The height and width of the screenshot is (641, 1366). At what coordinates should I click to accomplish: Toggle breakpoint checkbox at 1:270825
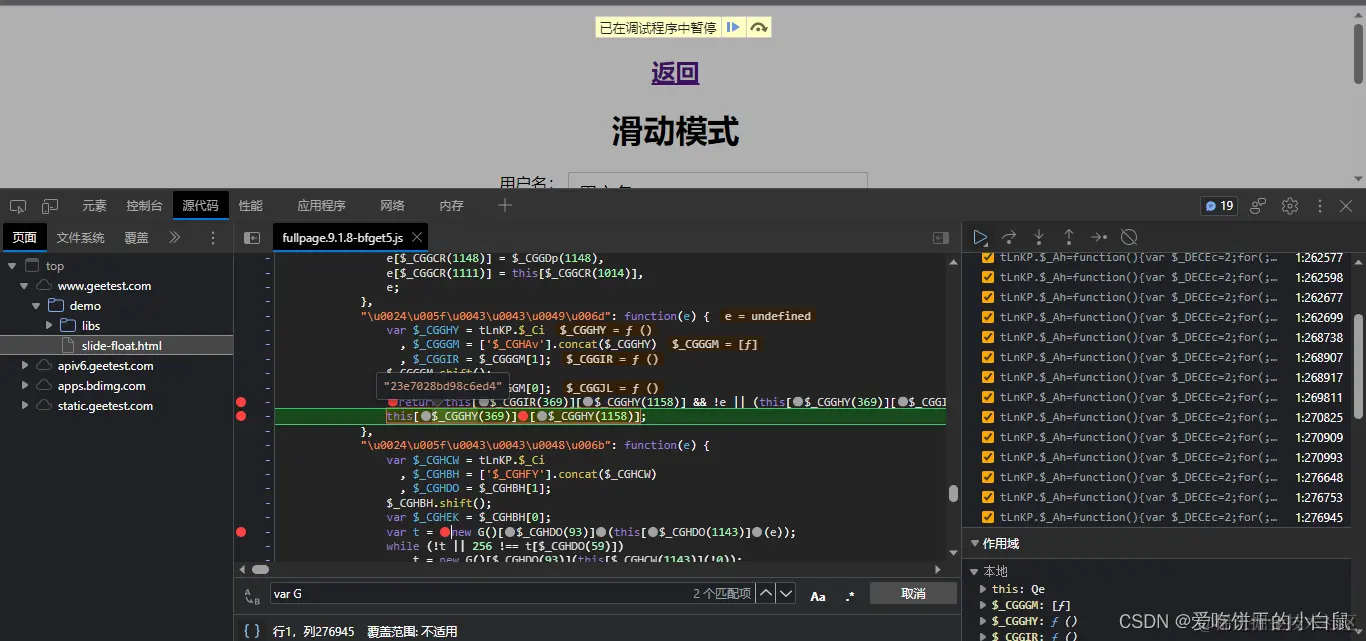(x=988, y=417)
